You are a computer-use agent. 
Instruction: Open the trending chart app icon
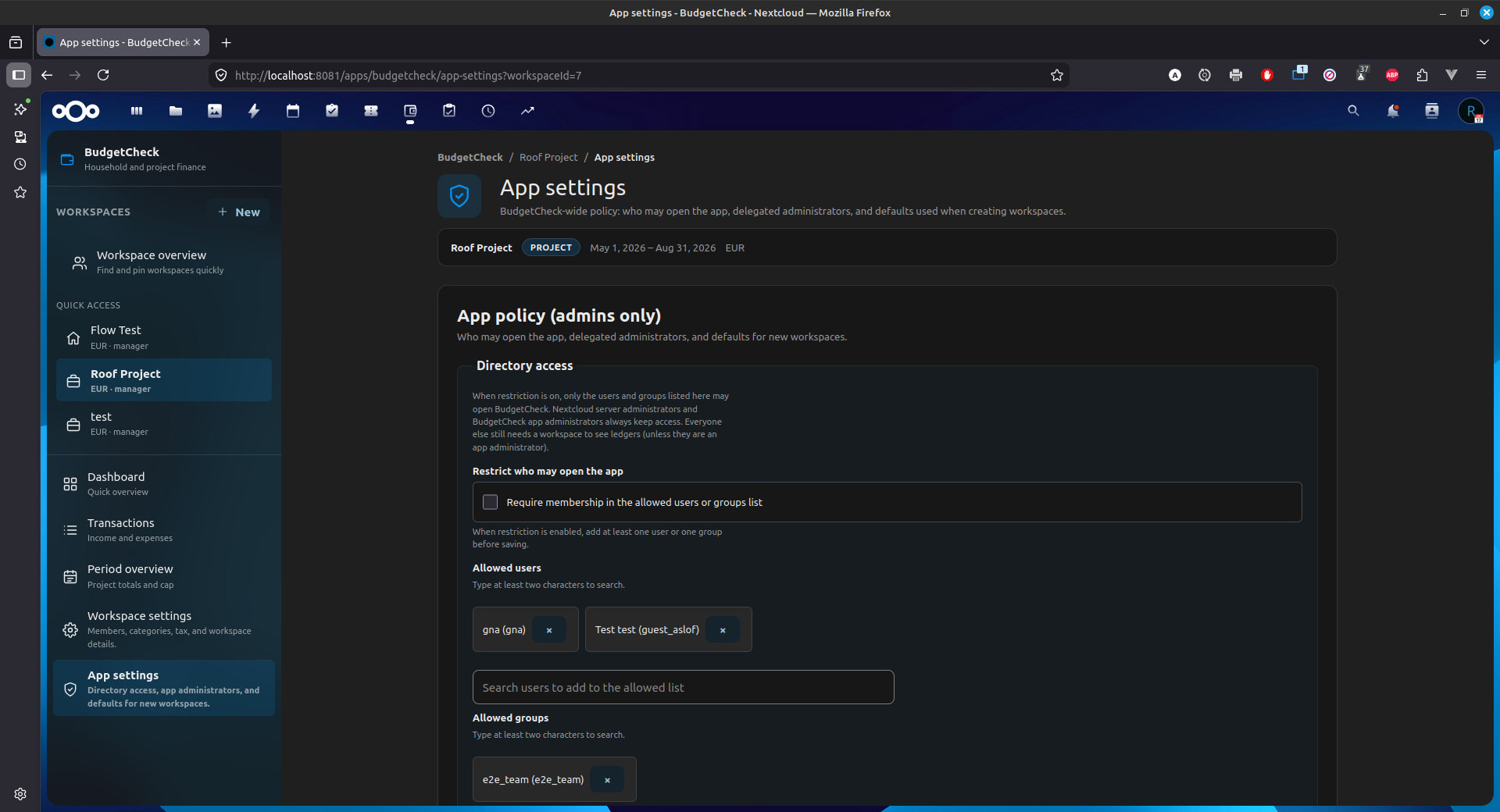(x=527, y=111)
